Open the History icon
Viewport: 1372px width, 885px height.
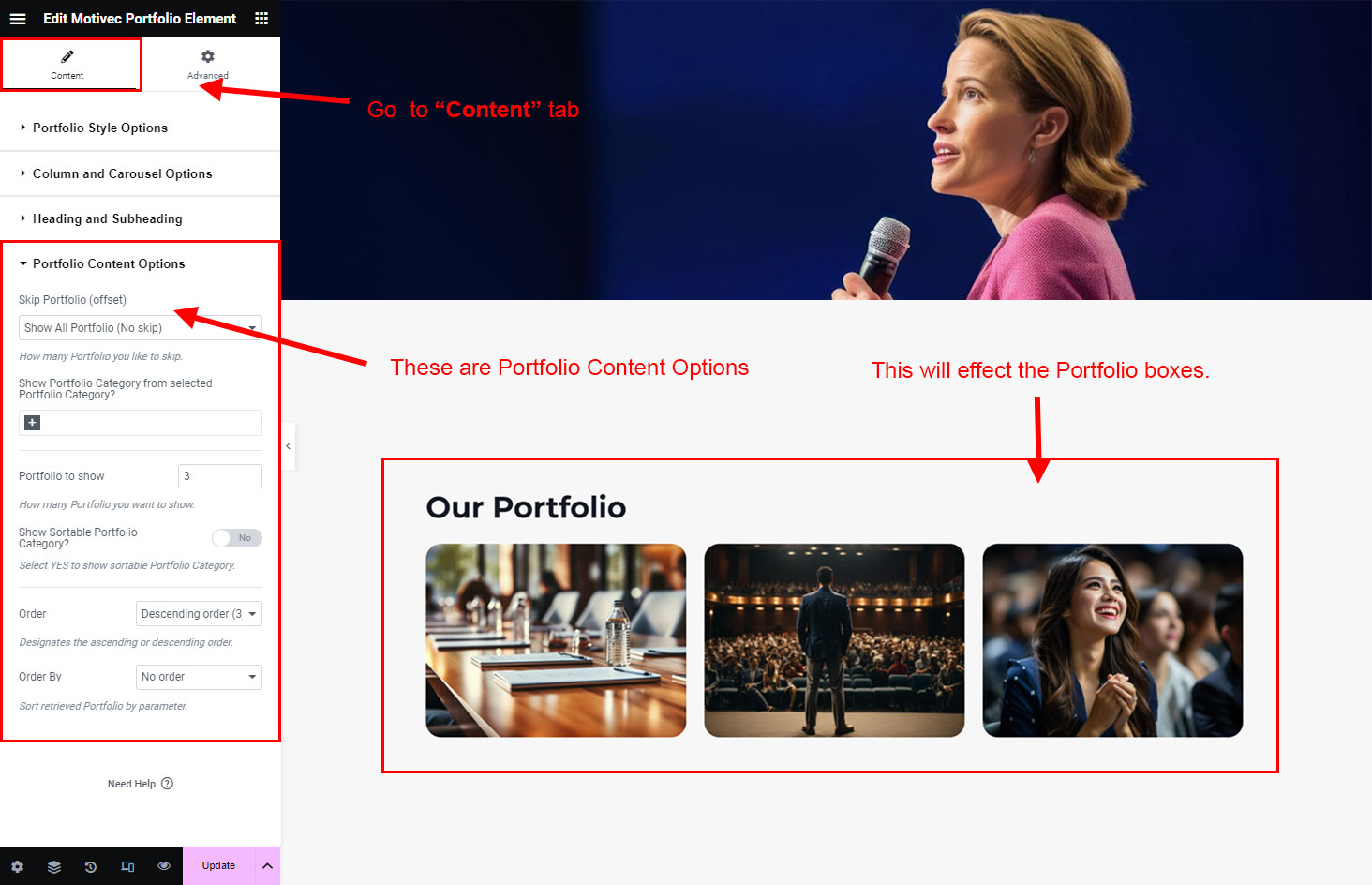pos(91,866)
